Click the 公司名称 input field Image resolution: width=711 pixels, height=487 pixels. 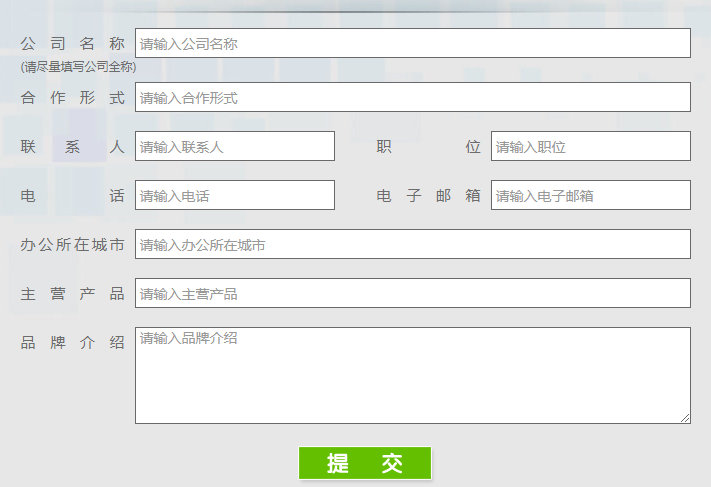(412, 43)
